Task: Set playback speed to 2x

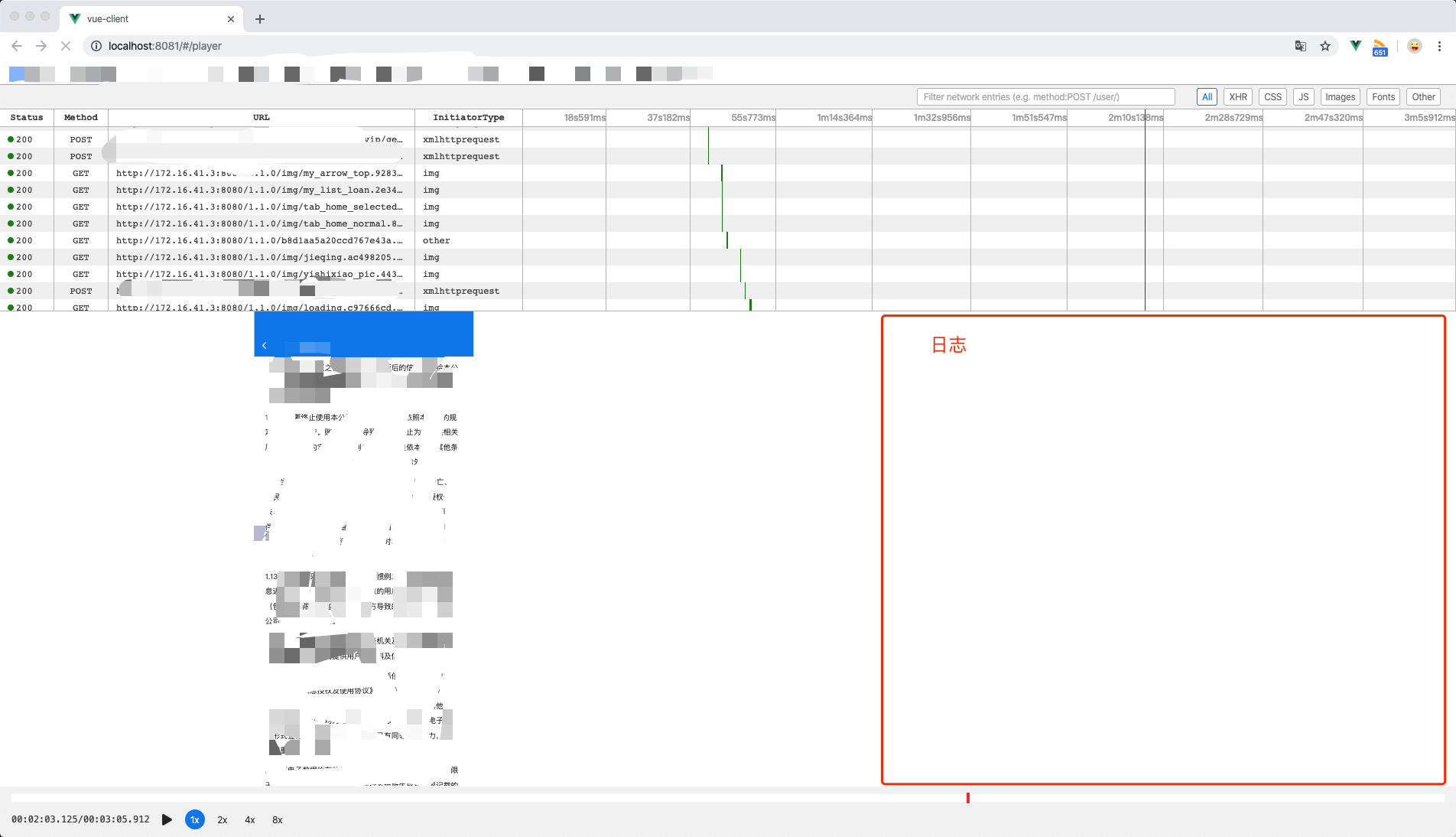Action: point(223,819)
